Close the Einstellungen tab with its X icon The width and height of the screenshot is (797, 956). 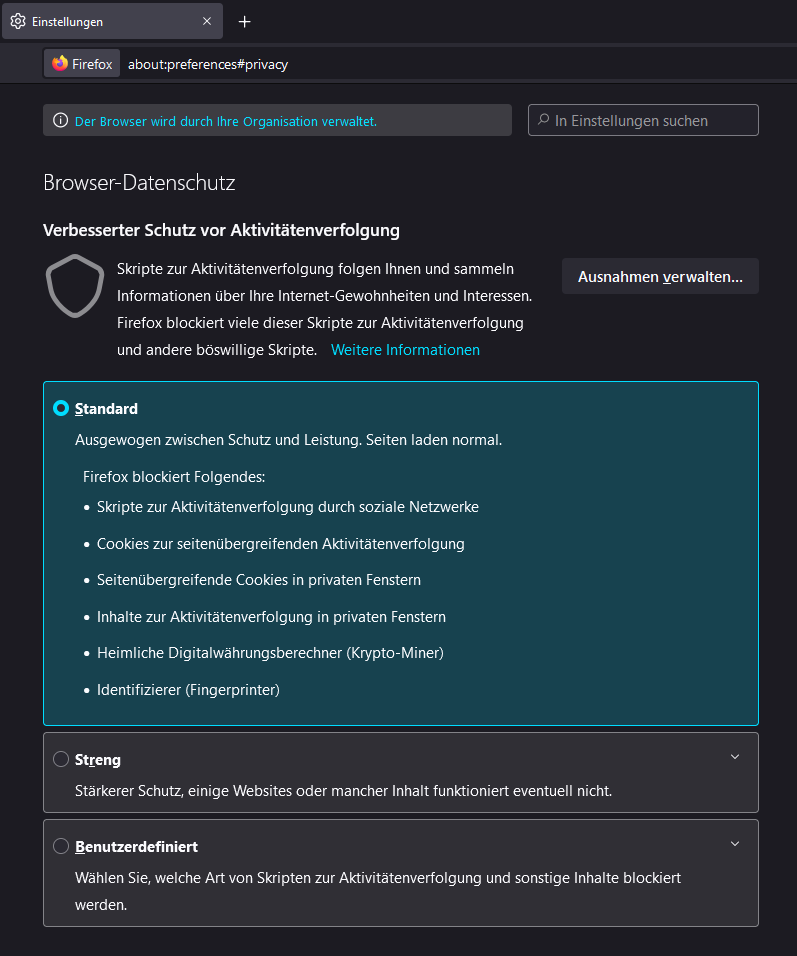coord(206,20)
